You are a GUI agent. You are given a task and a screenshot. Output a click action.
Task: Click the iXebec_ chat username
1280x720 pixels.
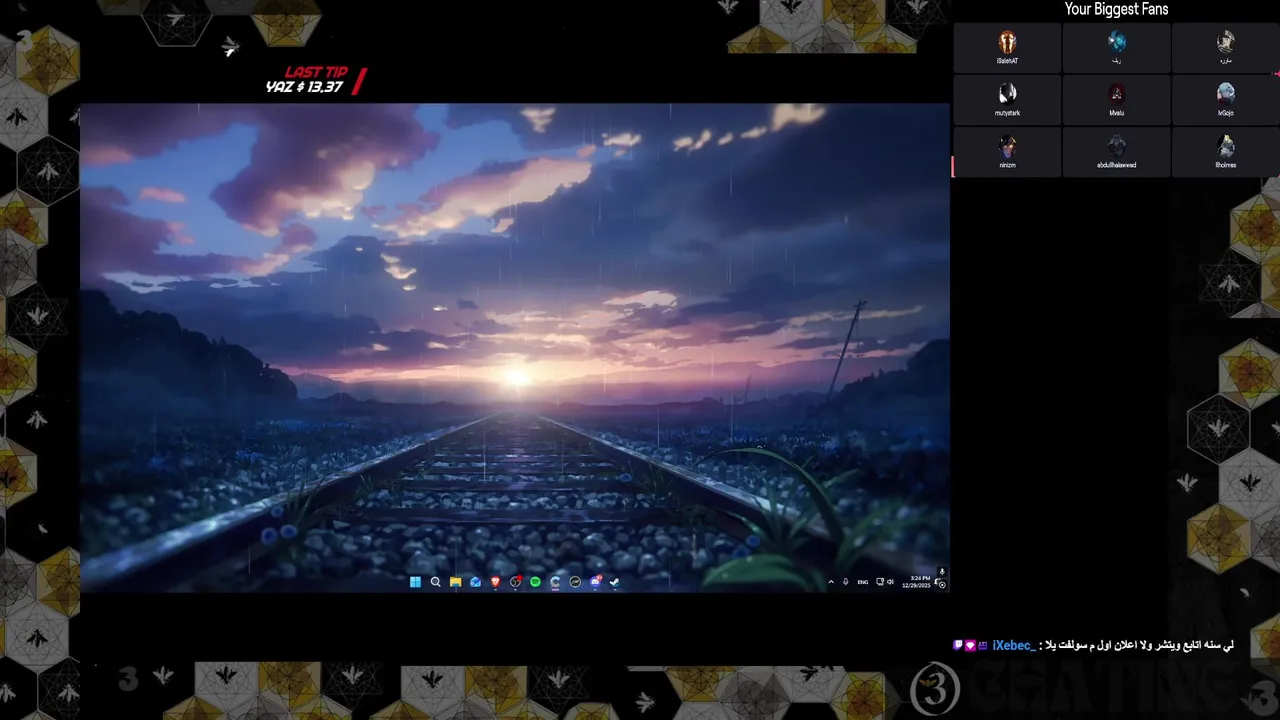pos(1014,646)
